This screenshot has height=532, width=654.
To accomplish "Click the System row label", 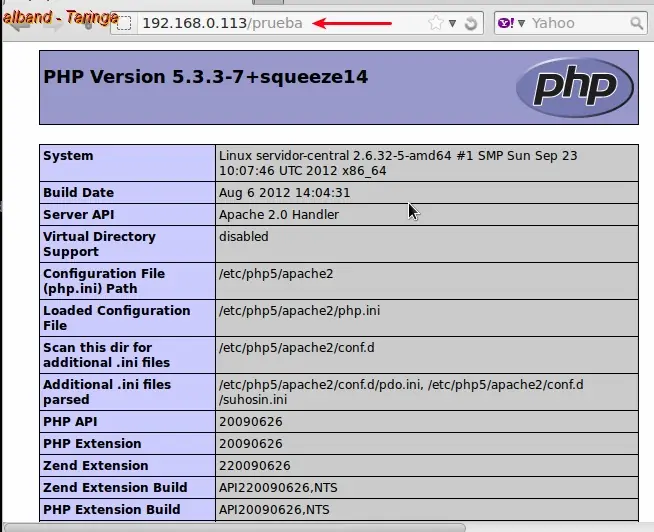I will point(68,156).
